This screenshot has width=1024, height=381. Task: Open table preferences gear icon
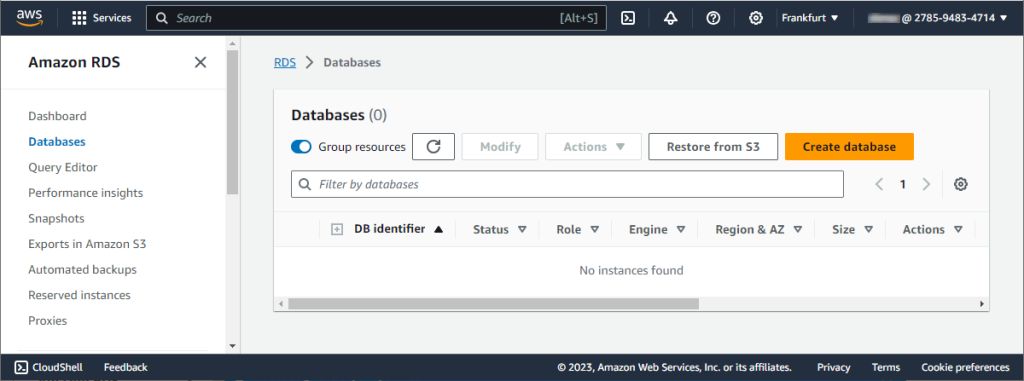pyautogui.click(x=961, y=184)
